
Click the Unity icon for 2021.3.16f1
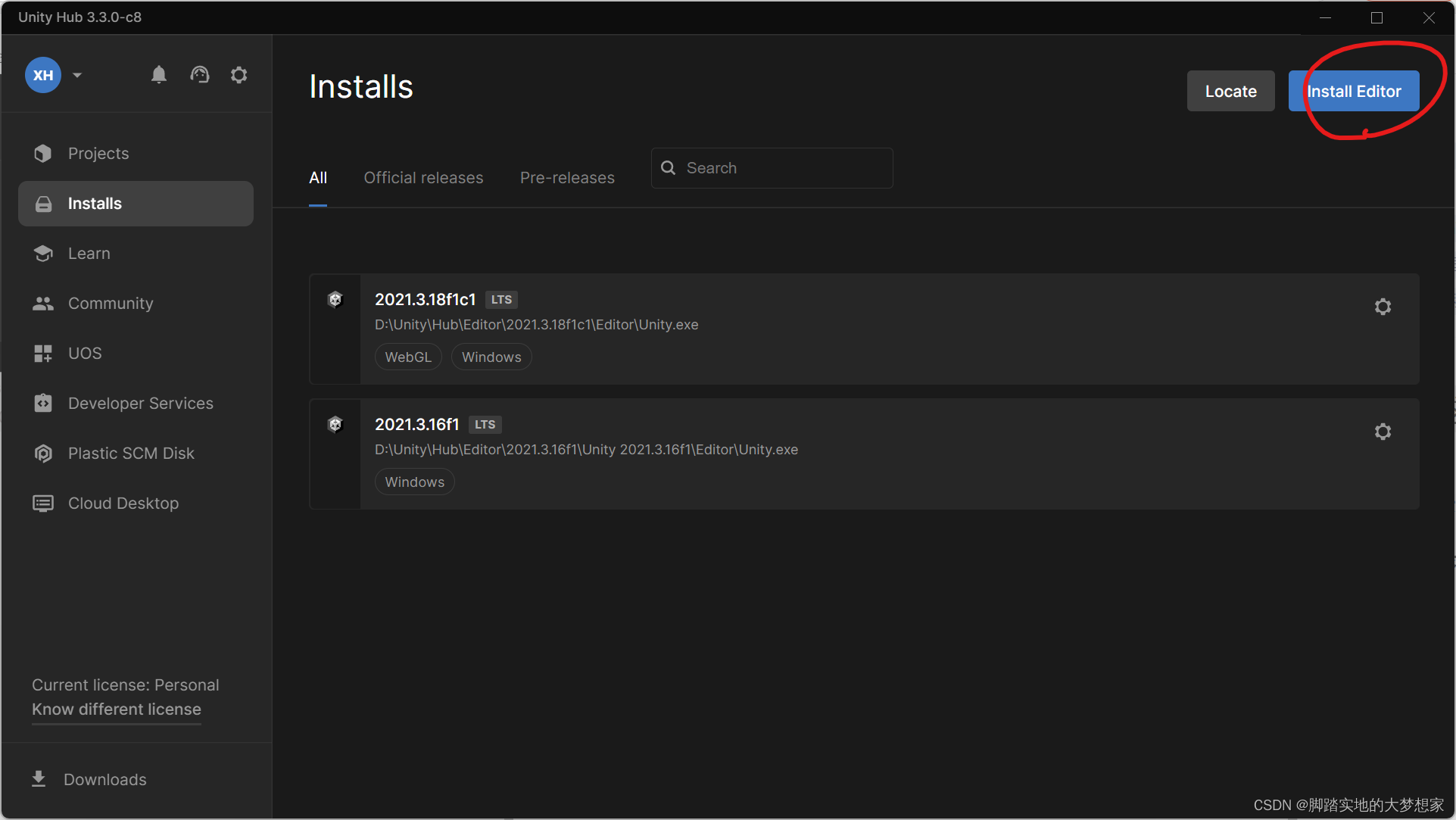pyautogui.click(x=335, y=425)
